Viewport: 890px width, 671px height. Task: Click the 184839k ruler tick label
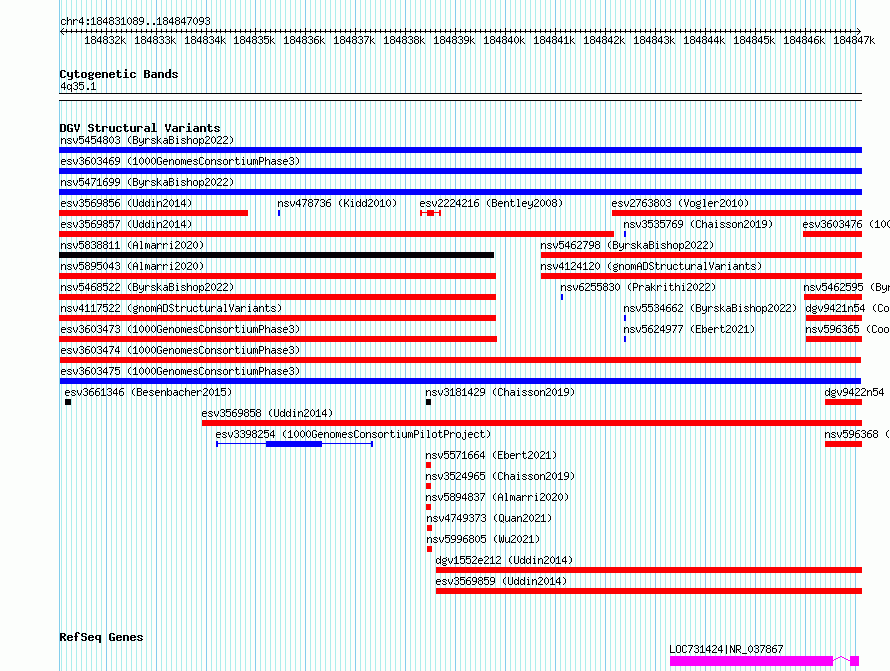point(454,40)
